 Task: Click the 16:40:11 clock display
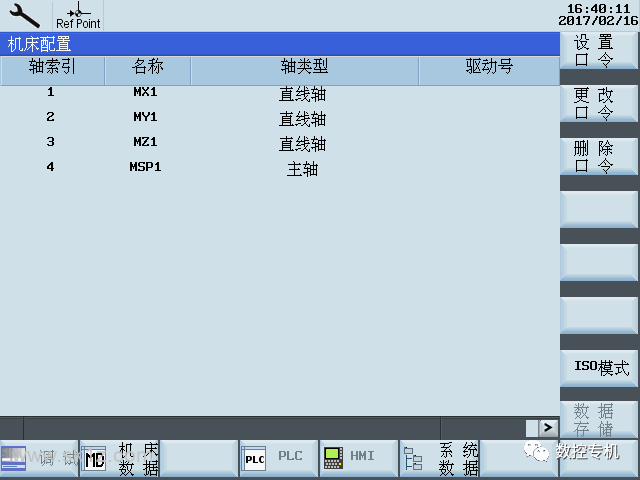click(x=598, y=8)
